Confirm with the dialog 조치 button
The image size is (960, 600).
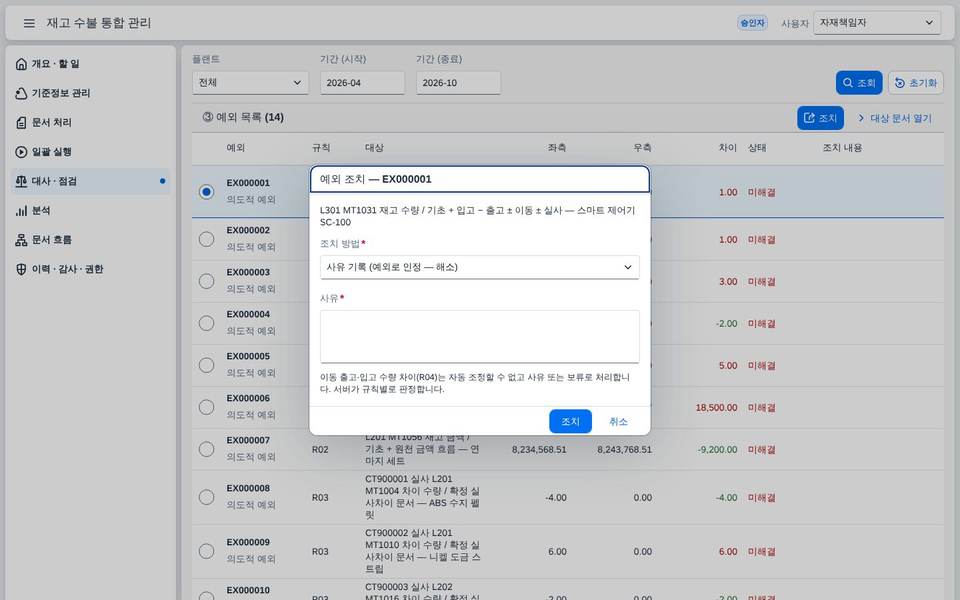570,421
